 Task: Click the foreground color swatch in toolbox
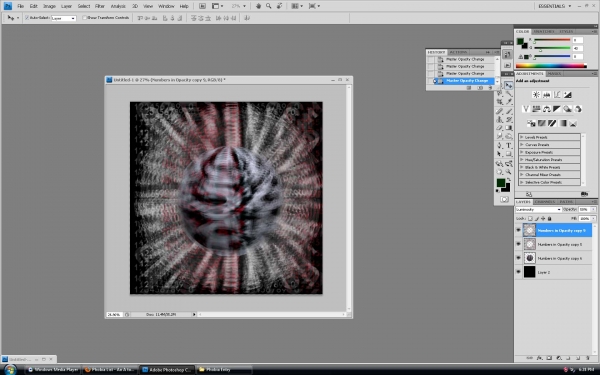click(x=501, y=183)
